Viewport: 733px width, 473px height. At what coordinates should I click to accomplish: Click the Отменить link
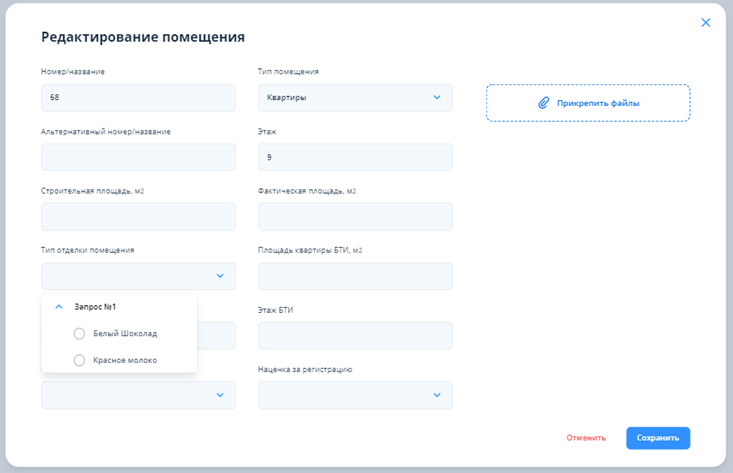586,438
